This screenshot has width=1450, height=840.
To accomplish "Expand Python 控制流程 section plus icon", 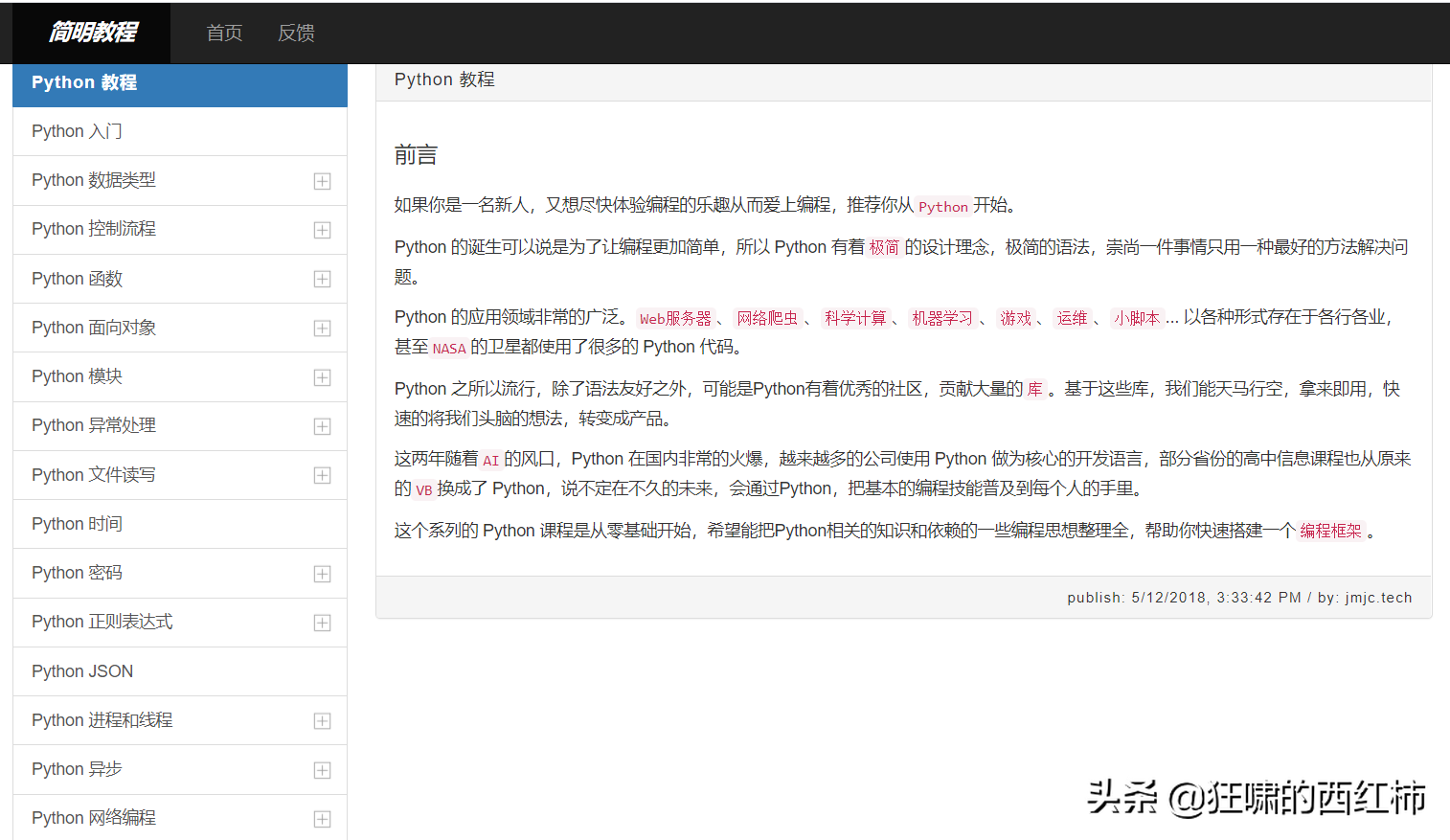I will 322,230.
